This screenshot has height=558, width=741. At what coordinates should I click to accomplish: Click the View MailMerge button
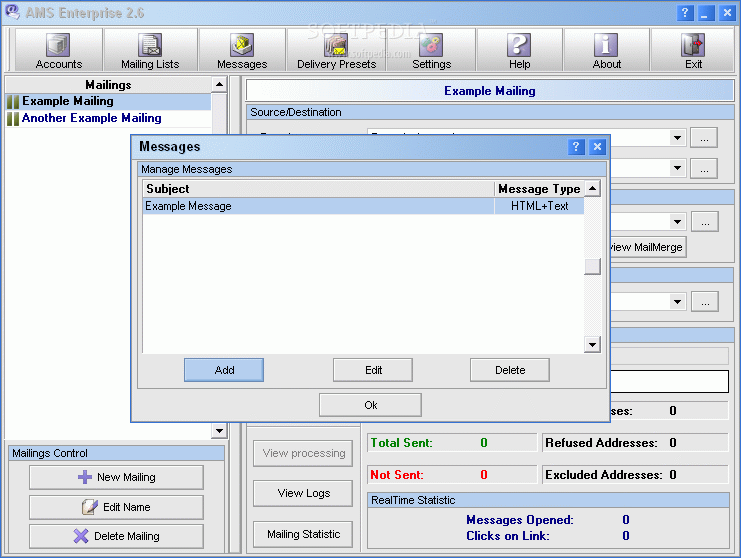point(647,247)
